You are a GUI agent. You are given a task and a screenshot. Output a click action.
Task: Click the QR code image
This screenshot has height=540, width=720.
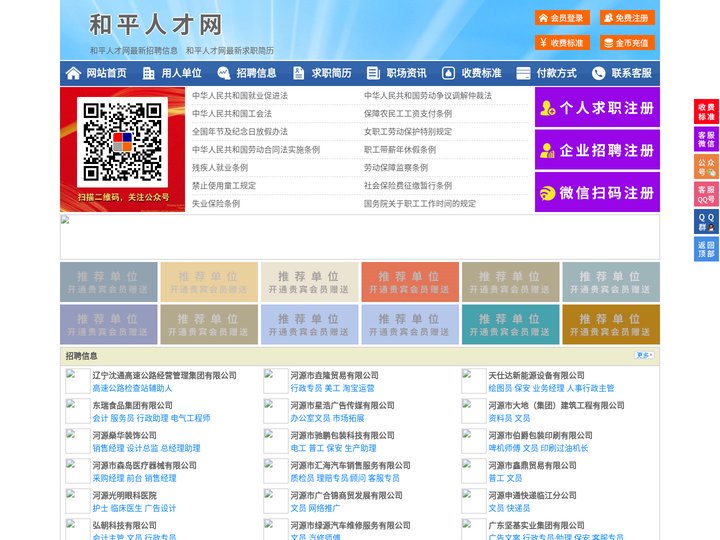tap(122, 142)
